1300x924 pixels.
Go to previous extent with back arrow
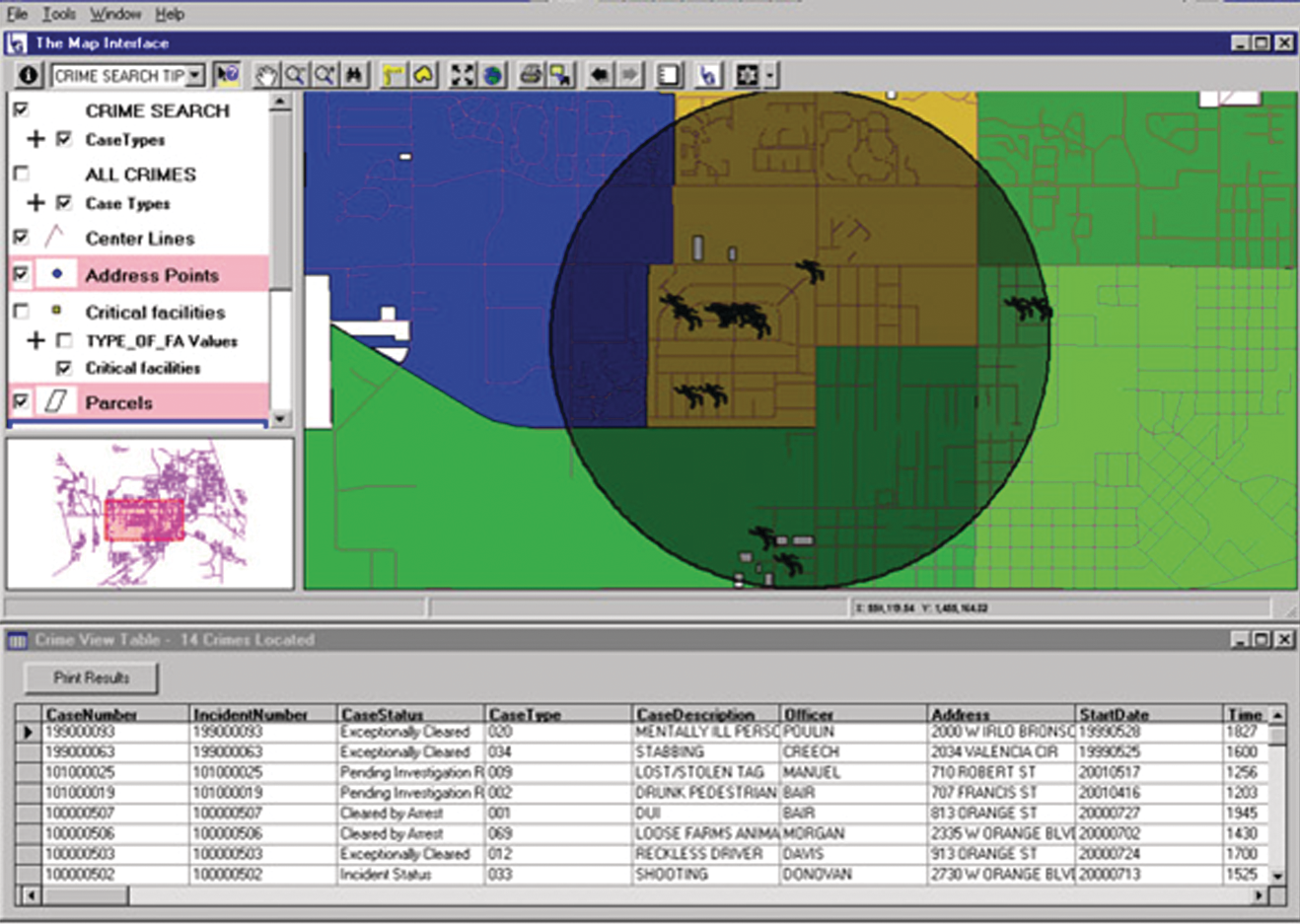coord(599,75)
